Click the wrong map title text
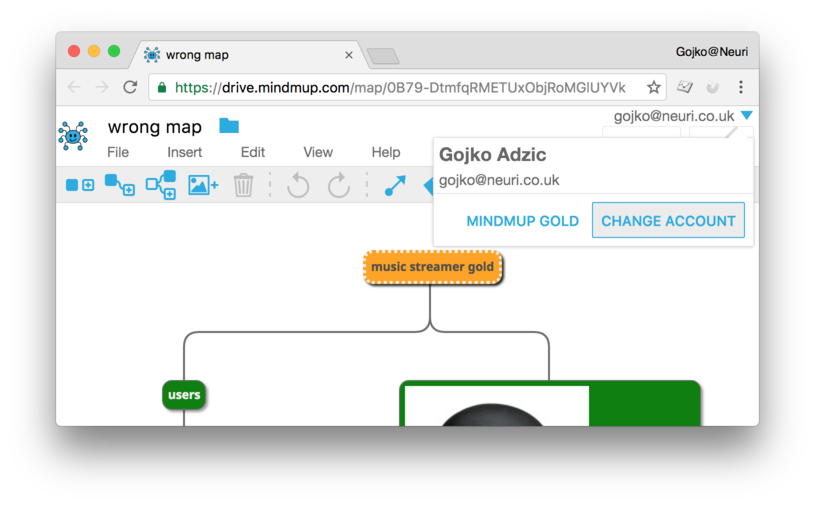The image size is (815, 506). 155,127
